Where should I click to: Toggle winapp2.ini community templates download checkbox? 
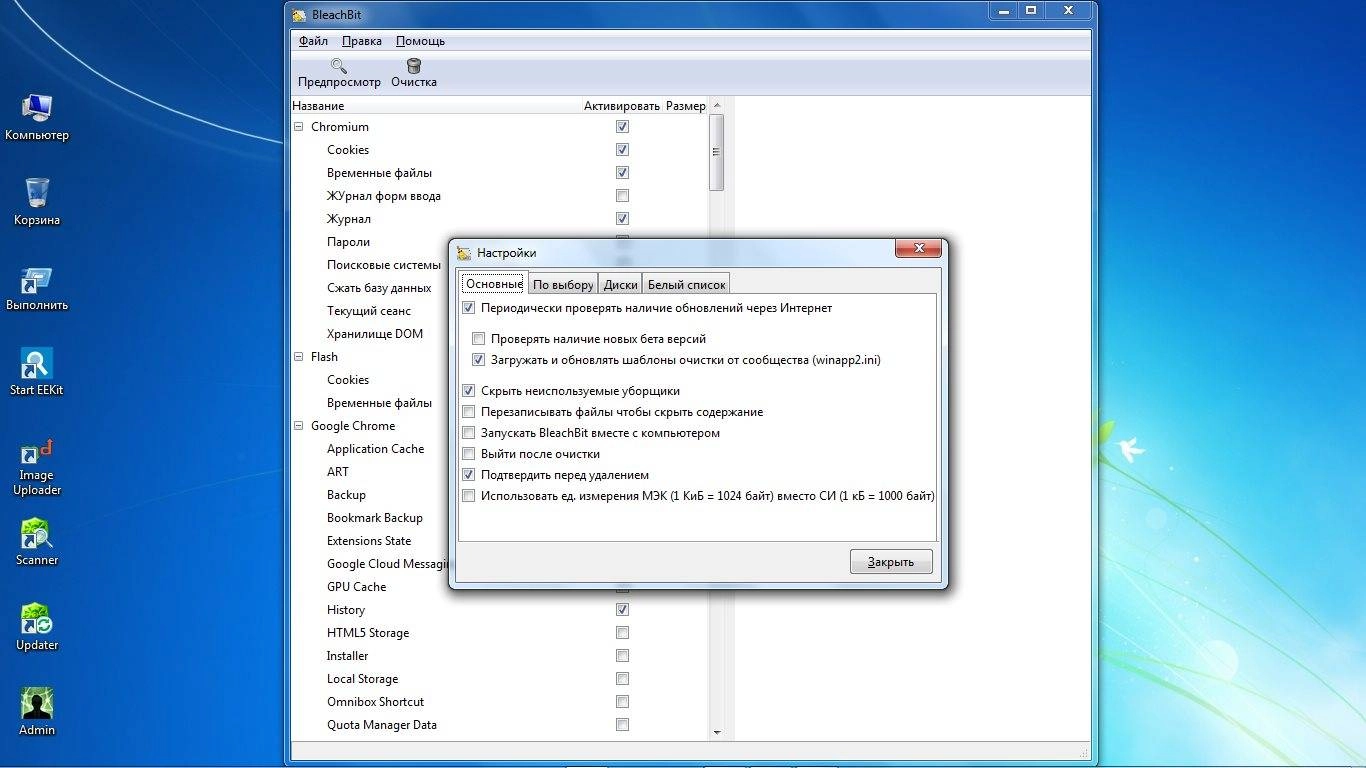tap(479, 360)
